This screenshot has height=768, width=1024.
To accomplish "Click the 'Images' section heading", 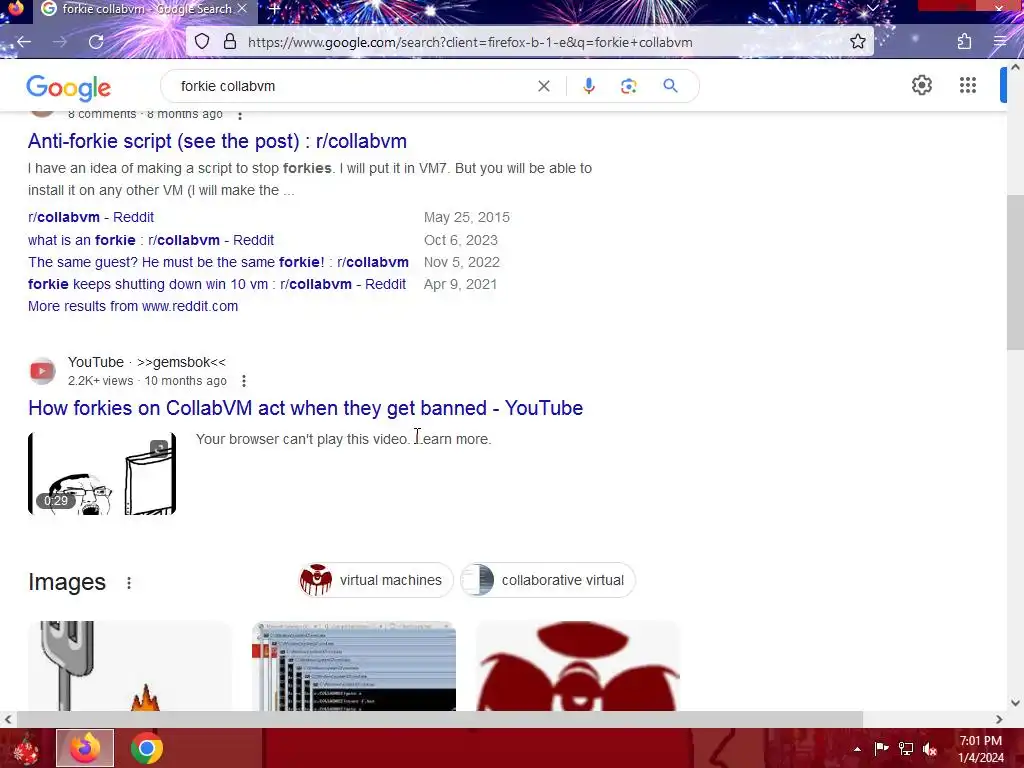I will (67, 582).
